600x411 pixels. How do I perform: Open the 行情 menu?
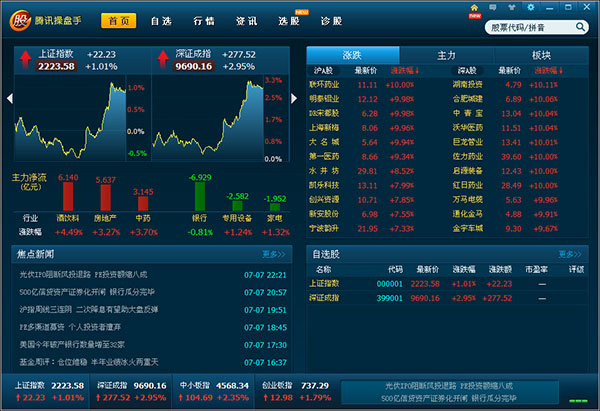[204, 21]
